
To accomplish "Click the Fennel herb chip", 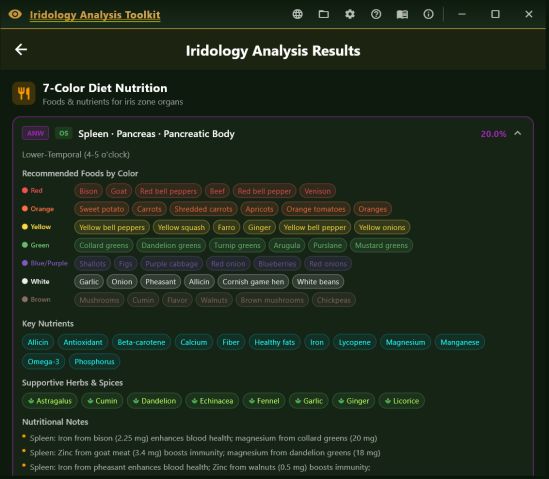I will [264, 401].
